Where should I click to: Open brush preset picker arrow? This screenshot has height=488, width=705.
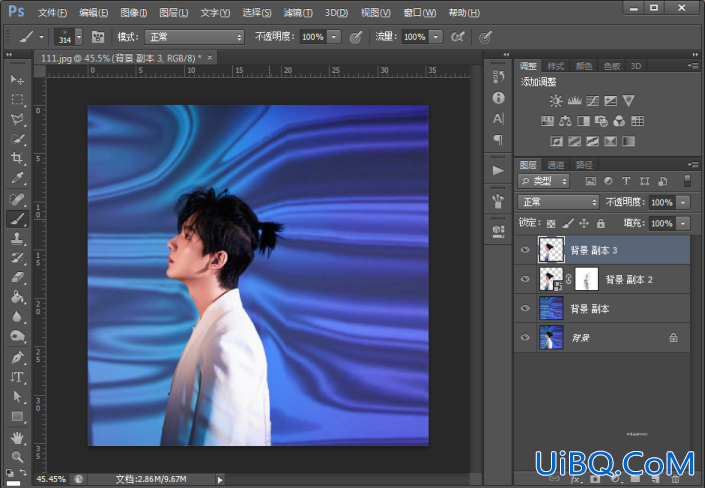(x=79, y=37)
